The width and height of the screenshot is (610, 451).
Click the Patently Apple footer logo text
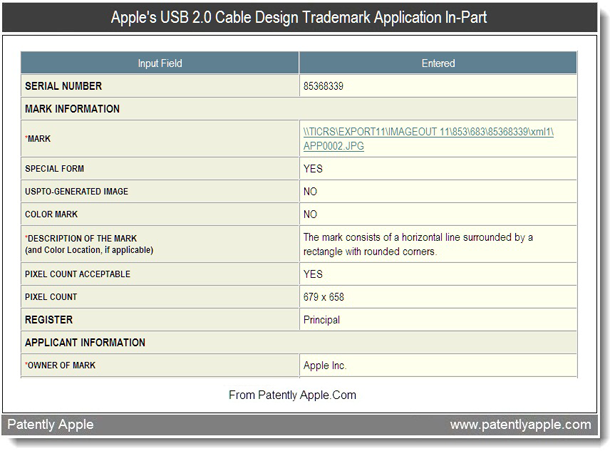point(51,425)
